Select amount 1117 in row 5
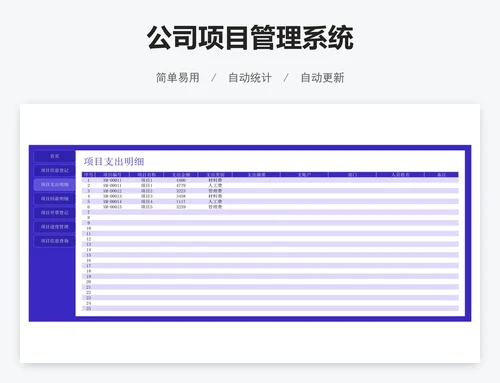 pyautogui.click(x=181, y=201)
